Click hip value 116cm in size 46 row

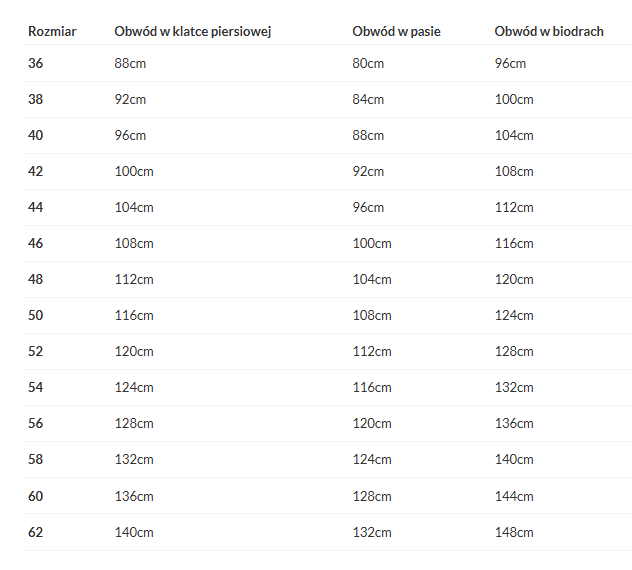click(x=514, y=243)
